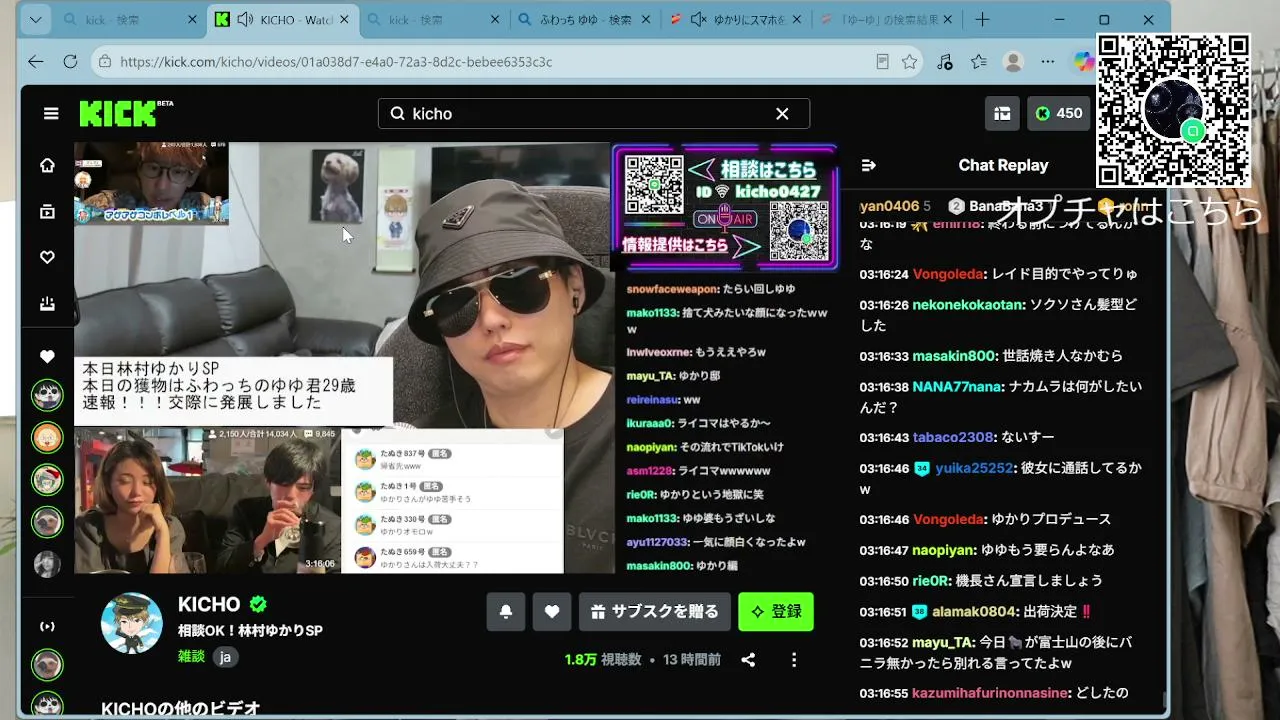Click the kicho search input field

[x=593, y=114]
